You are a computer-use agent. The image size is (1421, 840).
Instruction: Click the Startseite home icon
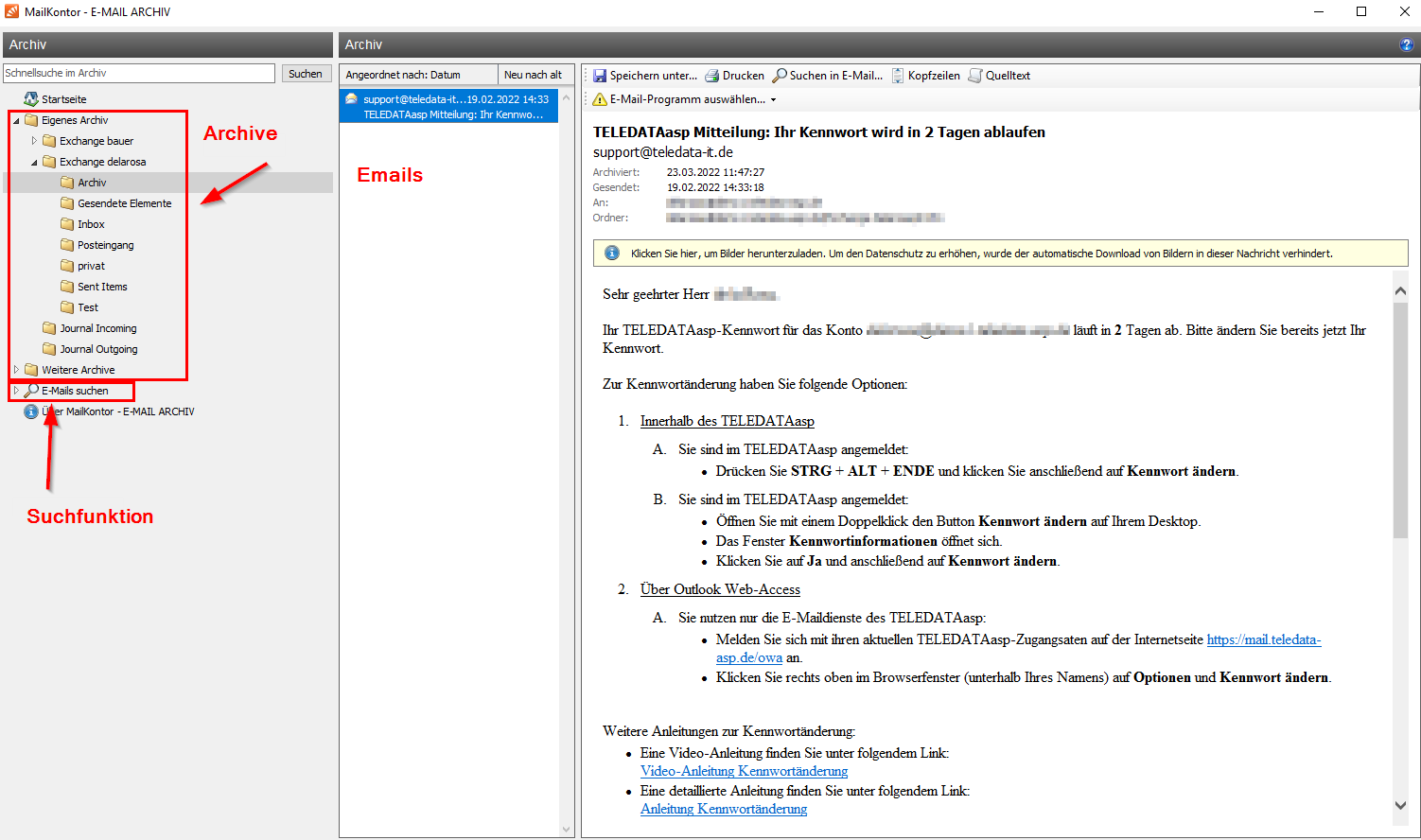tap(31, 98)
